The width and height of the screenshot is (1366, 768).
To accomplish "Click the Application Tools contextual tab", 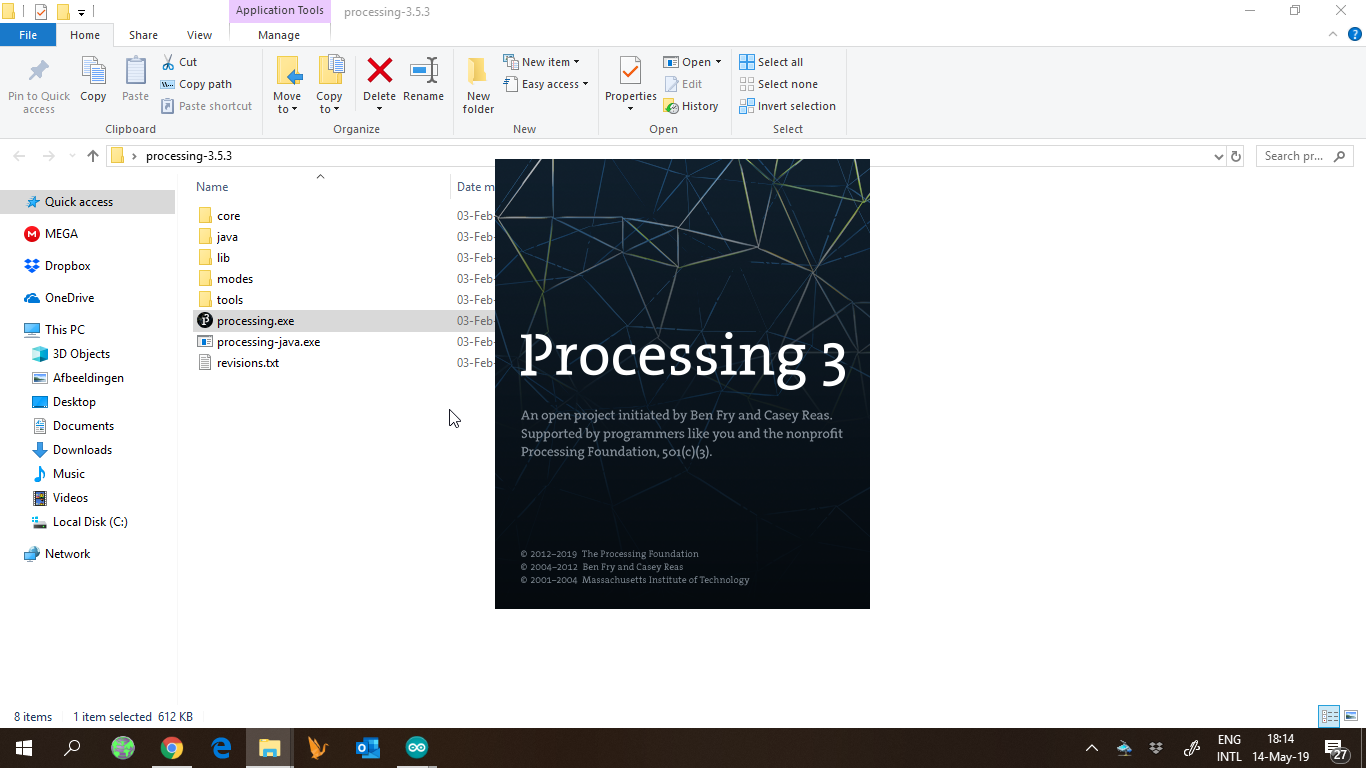I will tap(280, 11).
